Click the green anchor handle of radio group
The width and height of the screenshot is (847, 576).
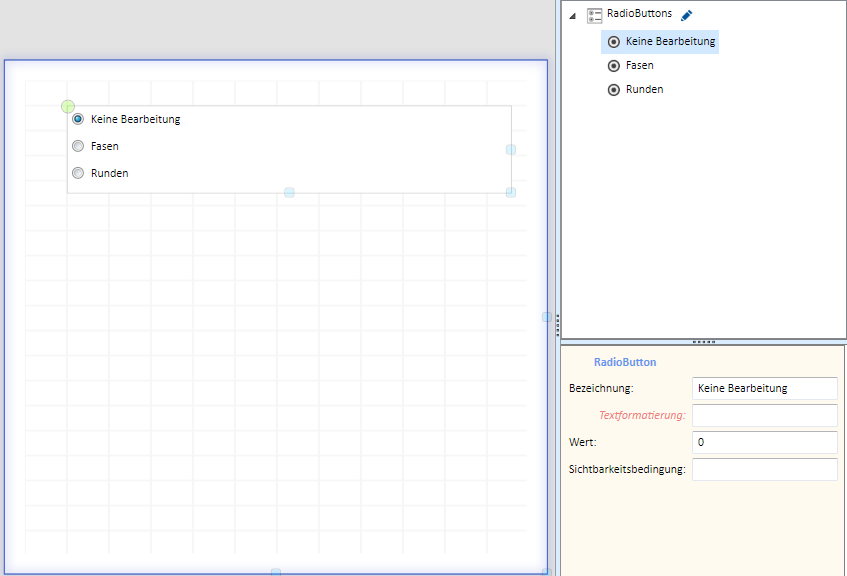[x=68, y=106]
